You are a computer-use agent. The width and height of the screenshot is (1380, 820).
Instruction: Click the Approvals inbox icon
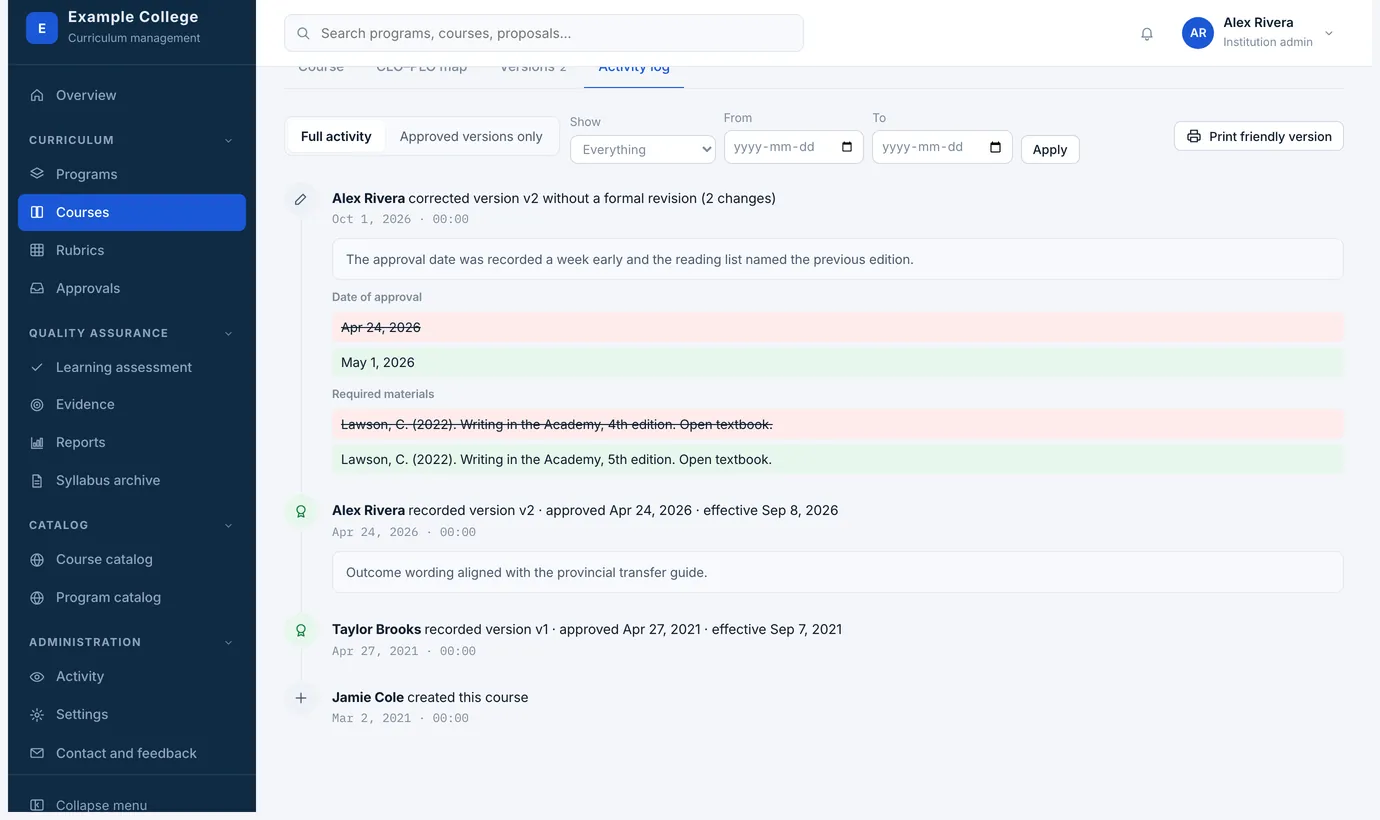37,288
